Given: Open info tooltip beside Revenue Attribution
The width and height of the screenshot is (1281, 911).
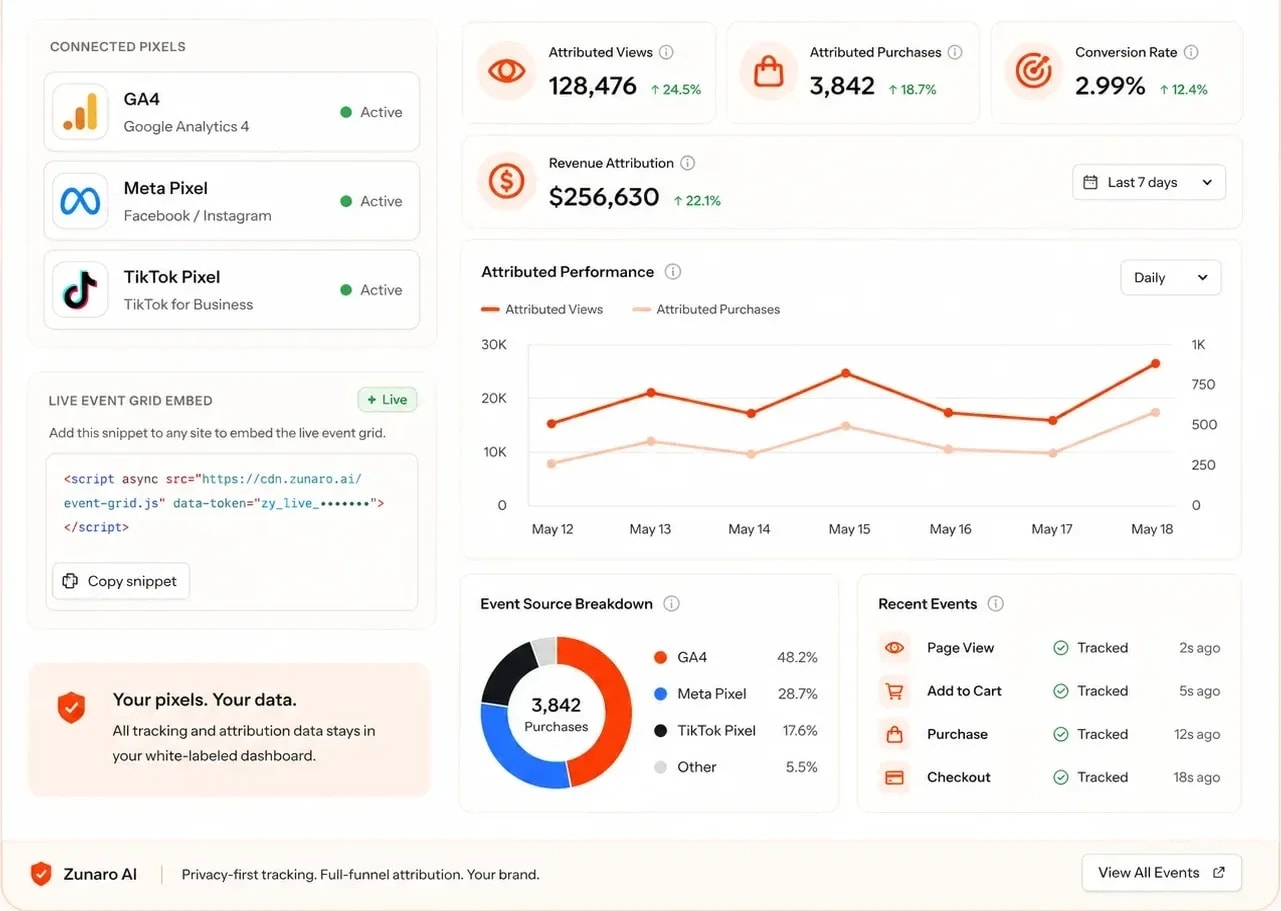Looking at the screenshot, I should pyautogui.click(x=687, y=163).
